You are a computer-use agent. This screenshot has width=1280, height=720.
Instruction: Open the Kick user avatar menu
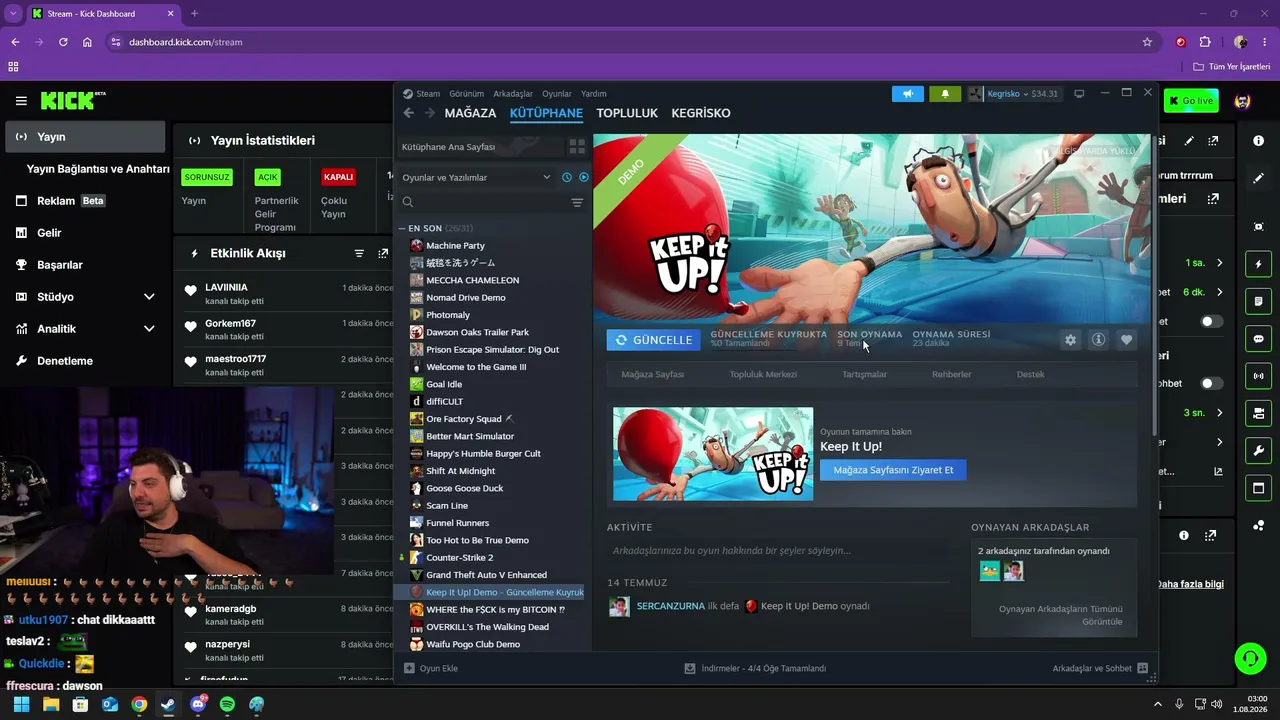(x=1243, y=101)
